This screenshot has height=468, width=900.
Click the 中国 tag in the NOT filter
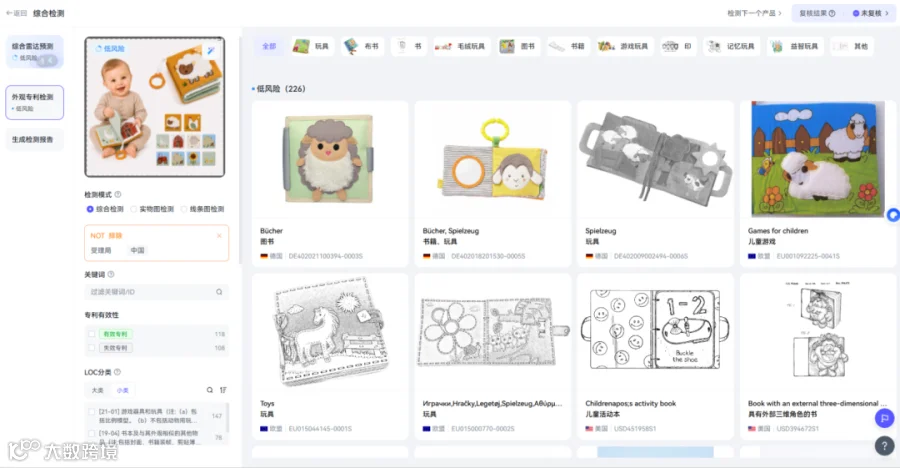137,250
